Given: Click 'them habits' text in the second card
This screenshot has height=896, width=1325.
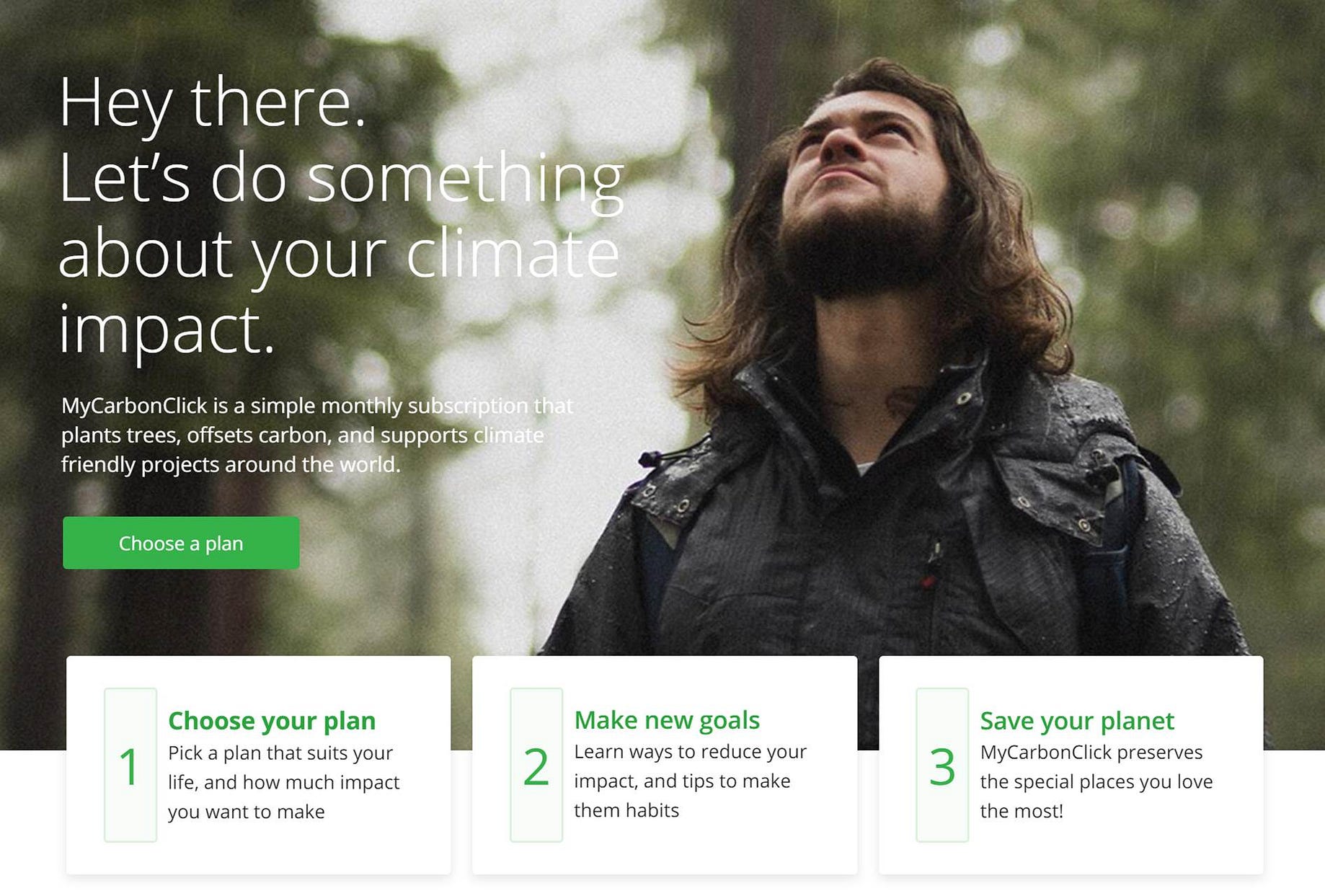Looking at the screenshot, I should (x=626, y=810).
